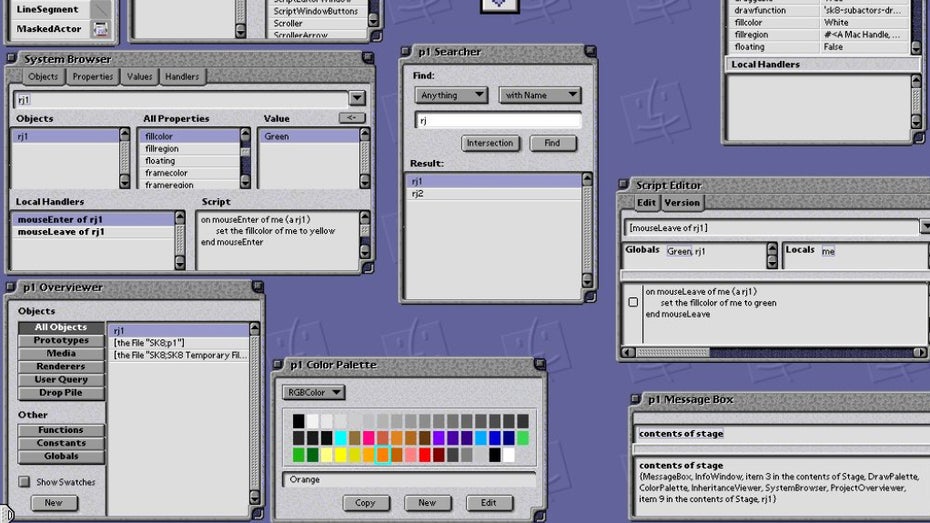This screenshot has height=523, width=930.
Task: Click the back arrow button above the Value list
Action: [x=351, y=118]
